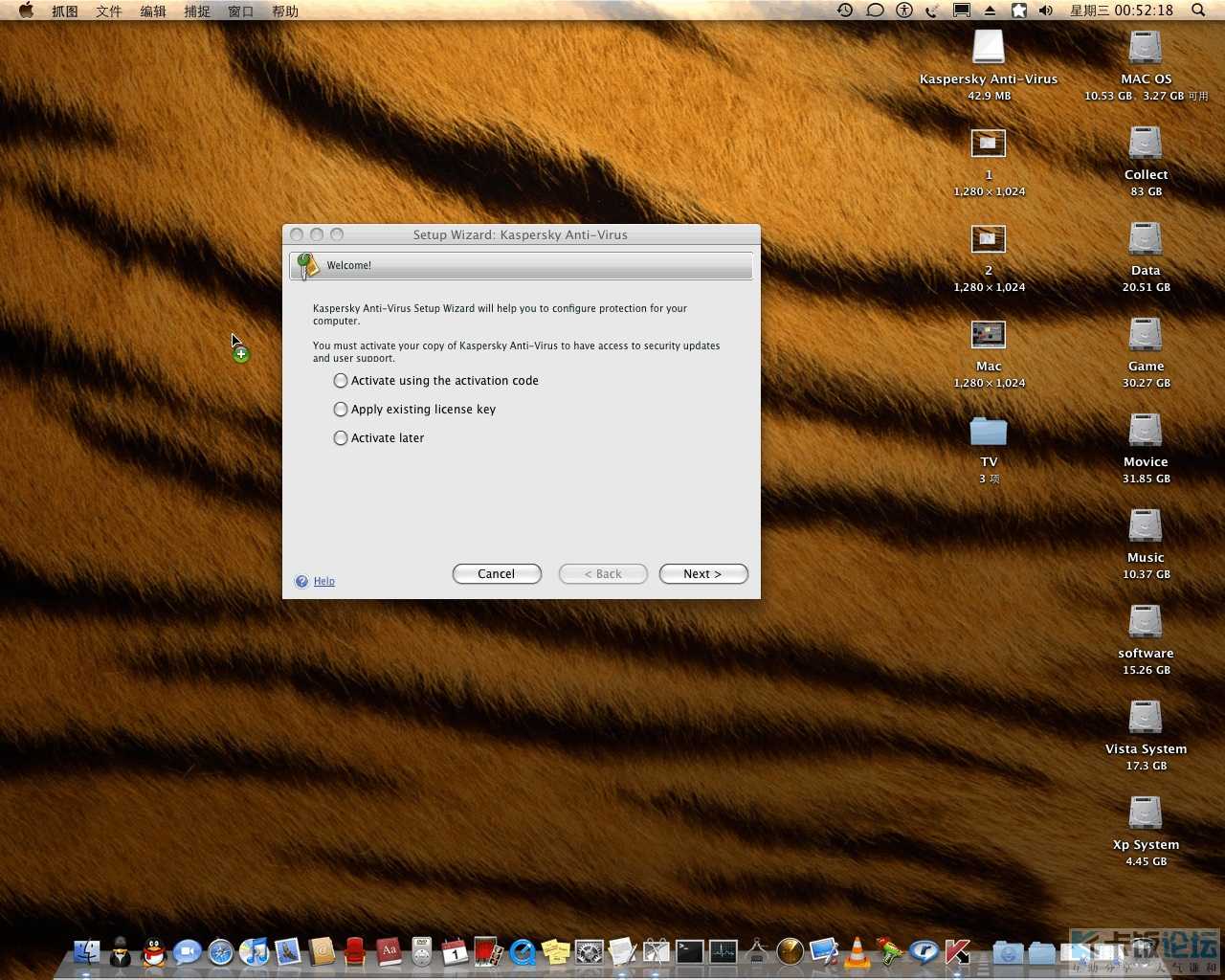1225x980 pixels.
Task: Select the Movice drive icon
Action: pyautogui.click(x=1146, y=431)
